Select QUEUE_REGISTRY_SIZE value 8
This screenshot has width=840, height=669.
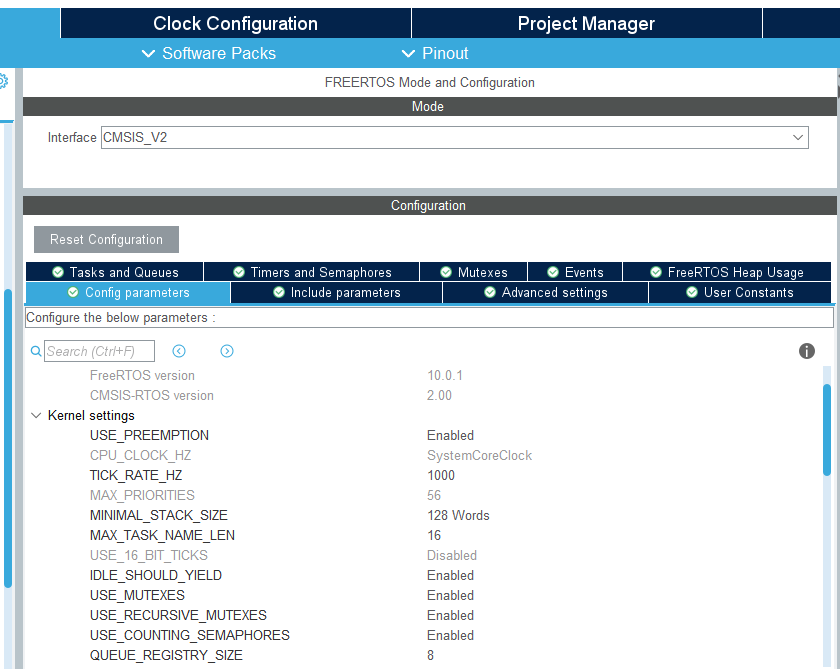point(430,656)
